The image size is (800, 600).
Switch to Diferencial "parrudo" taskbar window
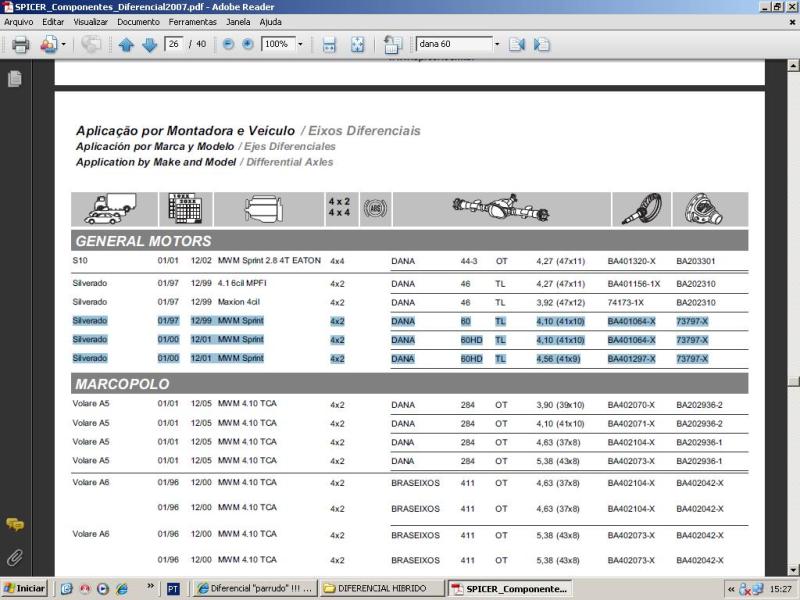(256, 588)
